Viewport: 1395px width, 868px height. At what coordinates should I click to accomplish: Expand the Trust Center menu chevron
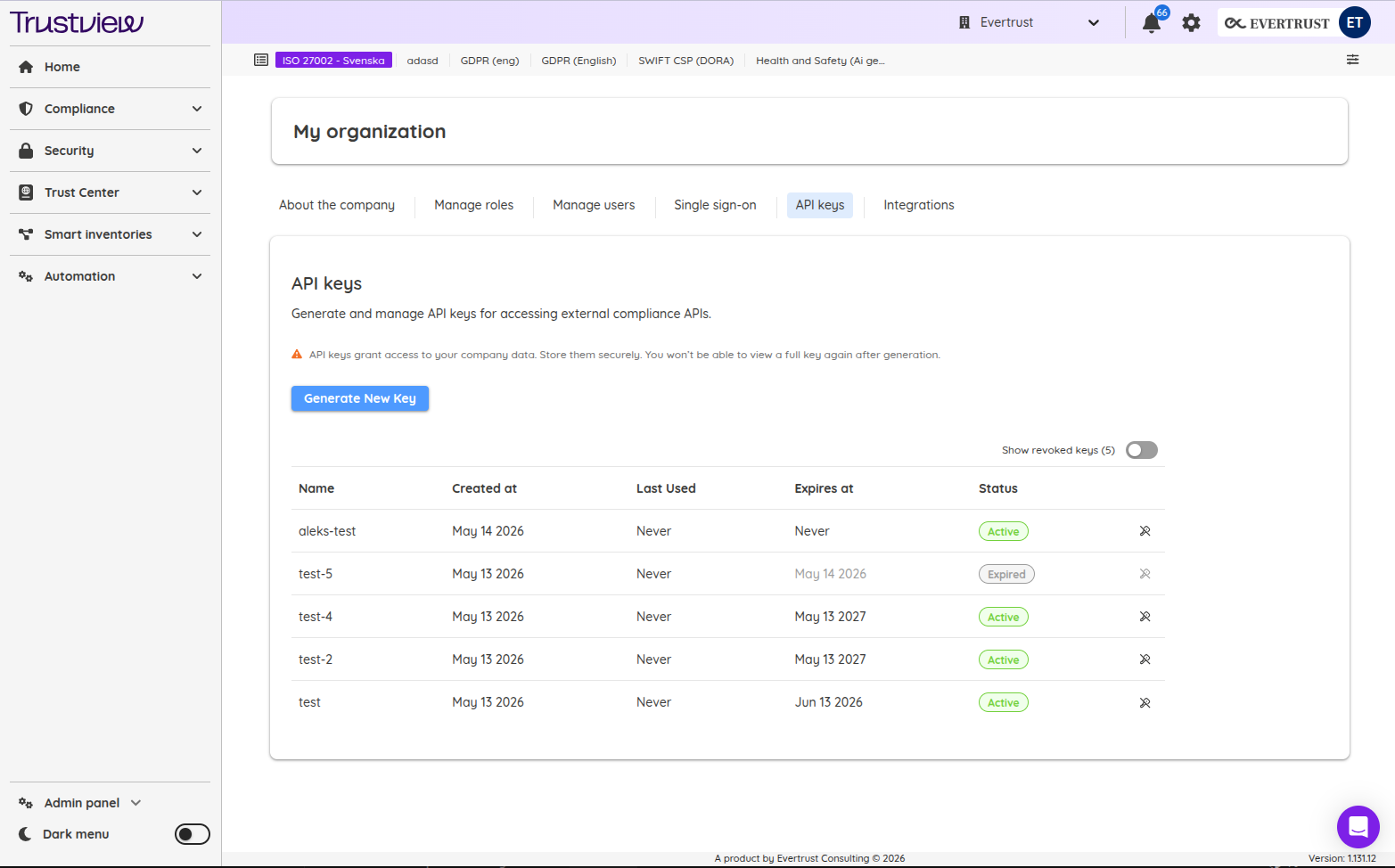click(x=197, y=192)
